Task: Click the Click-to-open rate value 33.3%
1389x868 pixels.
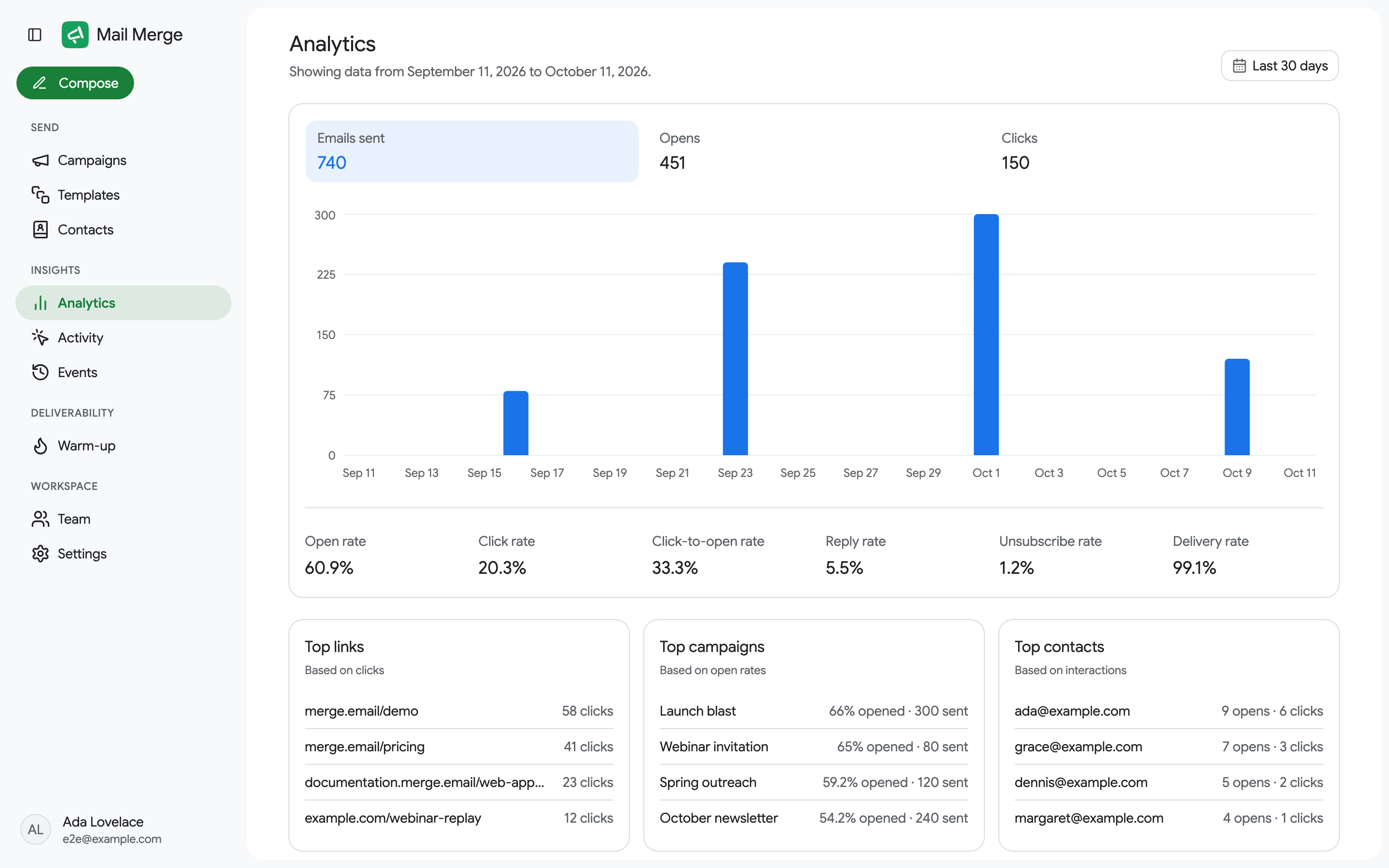Action: pos(675,568)
